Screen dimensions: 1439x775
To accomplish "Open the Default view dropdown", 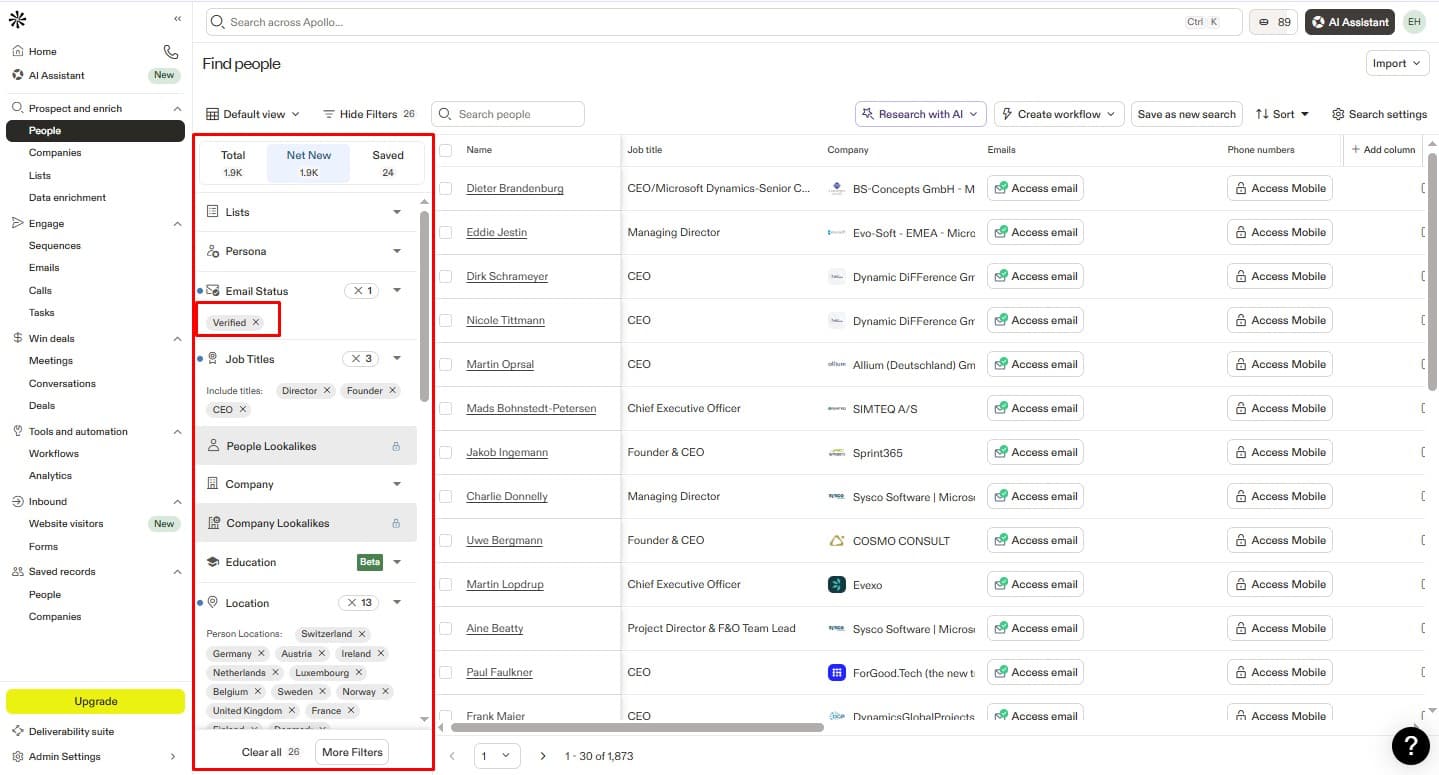I will tap(255, 114).
